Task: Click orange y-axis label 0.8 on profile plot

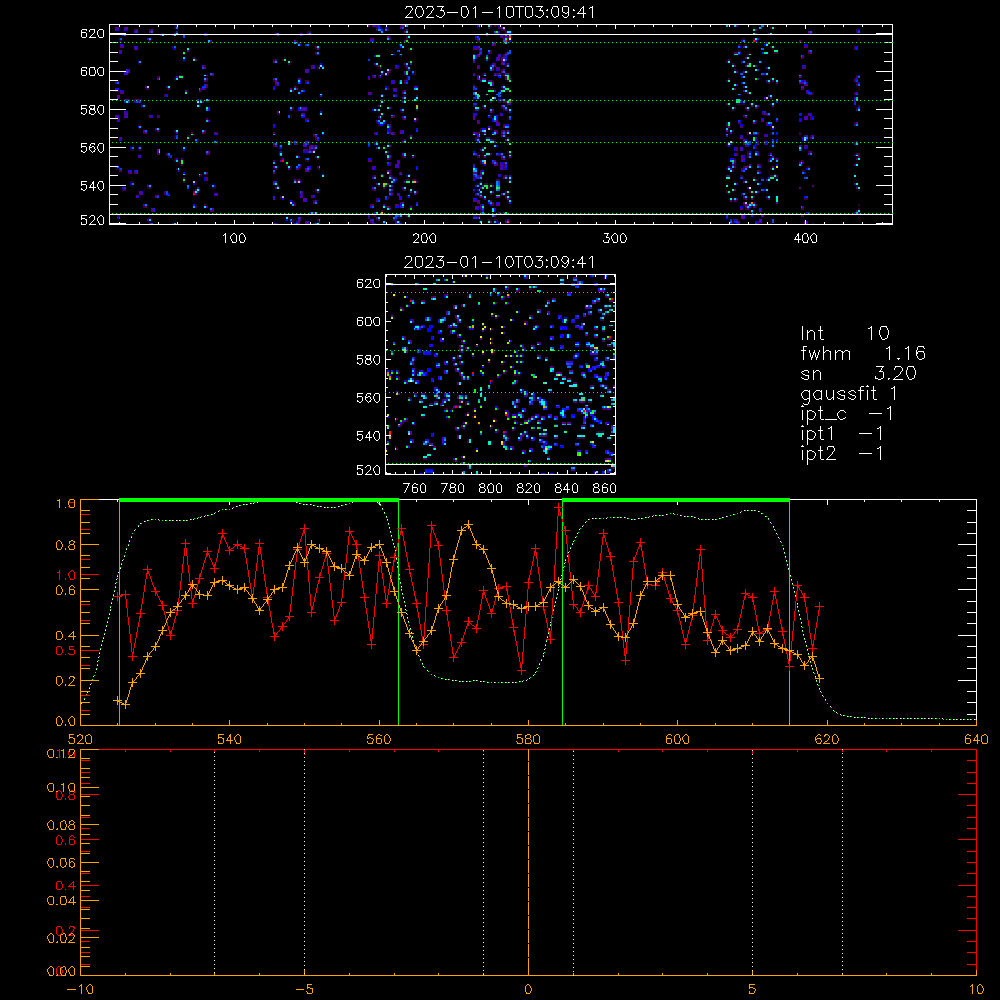Action: coord(66,545)
